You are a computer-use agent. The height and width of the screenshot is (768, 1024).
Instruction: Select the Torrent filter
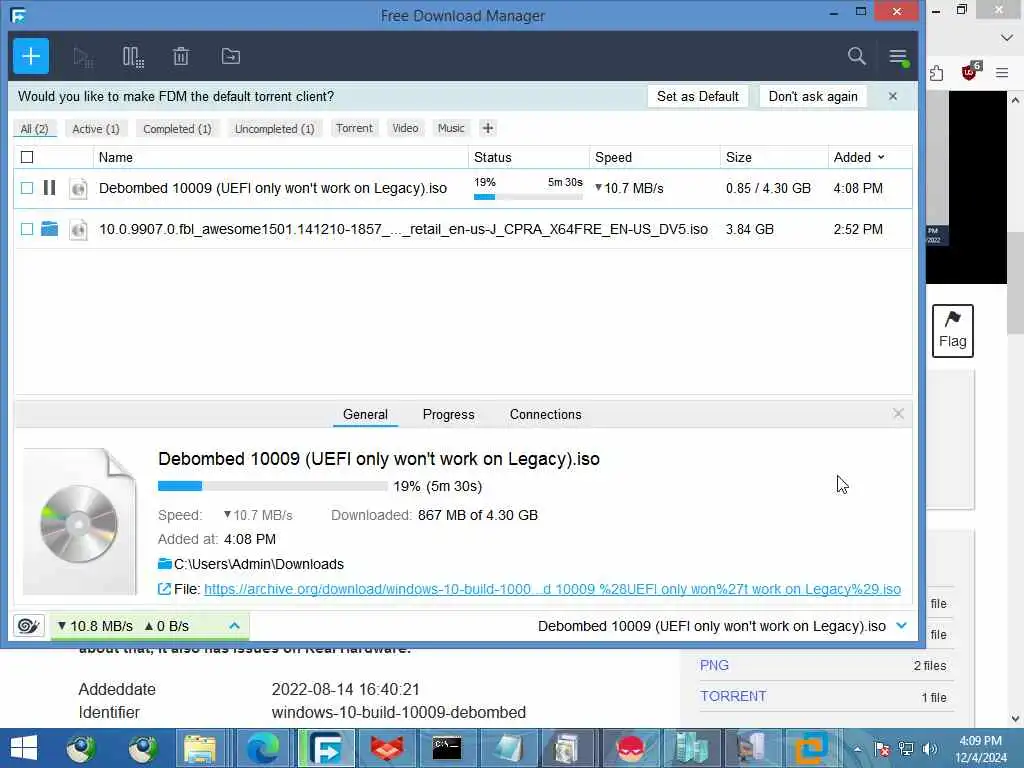[x=355, y=128]
